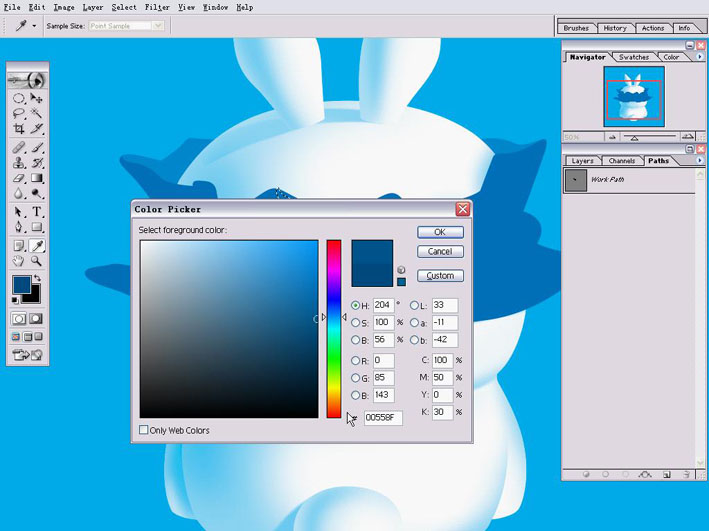The height and width of the screenshot is (531, 709).
Task: Open the Brushes tab in palette well
Action: (x=576, y=28)
